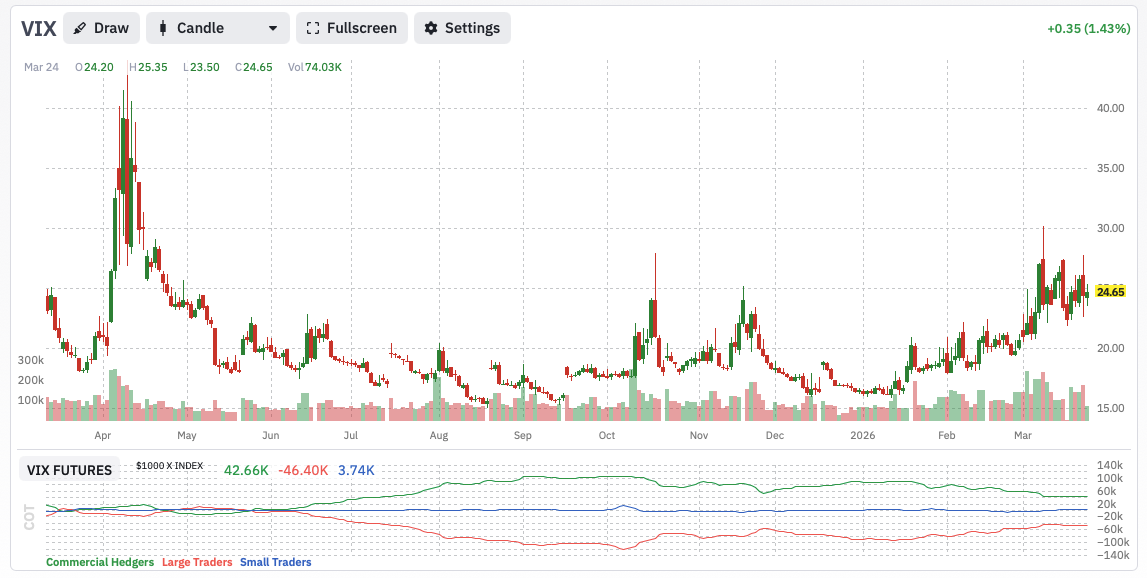The image size is (1147, 578).
Task: Click the 100k volume axis label
Action: [x=31, y=400]
